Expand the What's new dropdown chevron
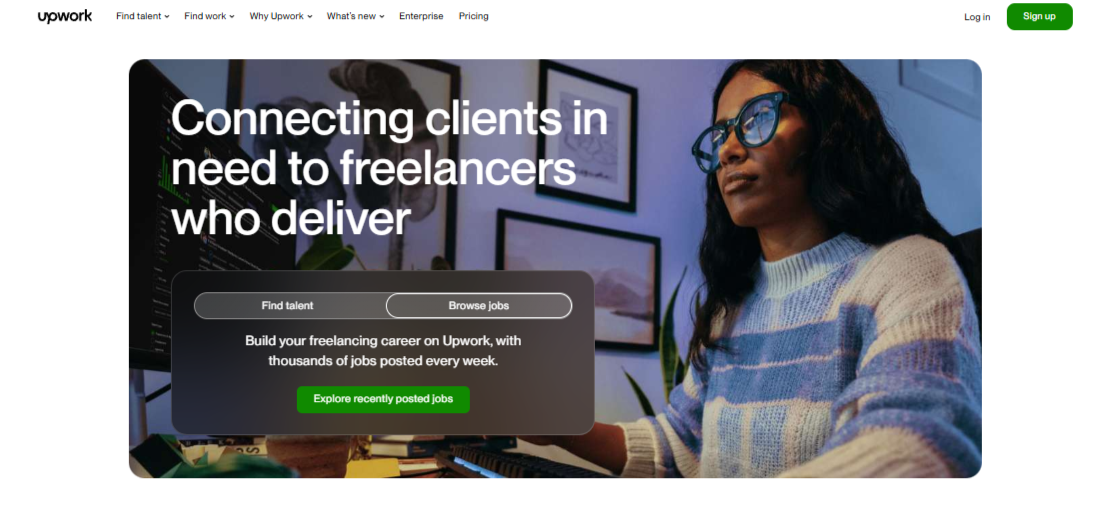The height and width of the screenshot is (531, 1098). point(382,17)
